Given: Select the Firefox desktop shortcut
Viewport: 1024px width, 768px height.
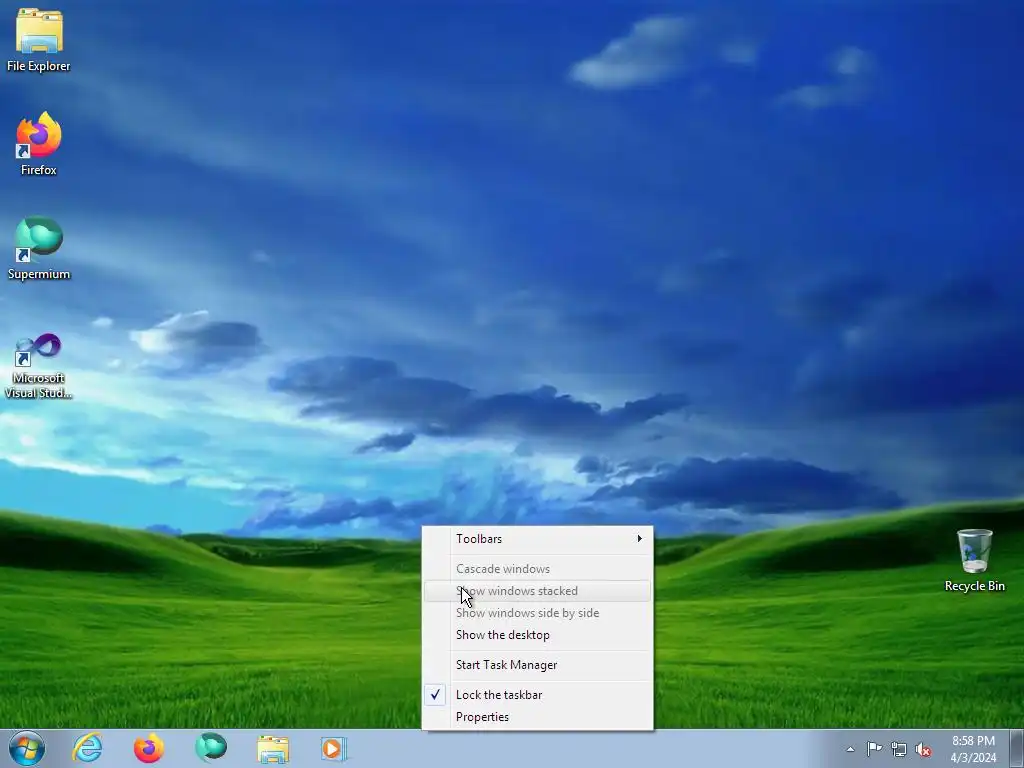Looking at the screenshot, I should [x=39, y=144].
